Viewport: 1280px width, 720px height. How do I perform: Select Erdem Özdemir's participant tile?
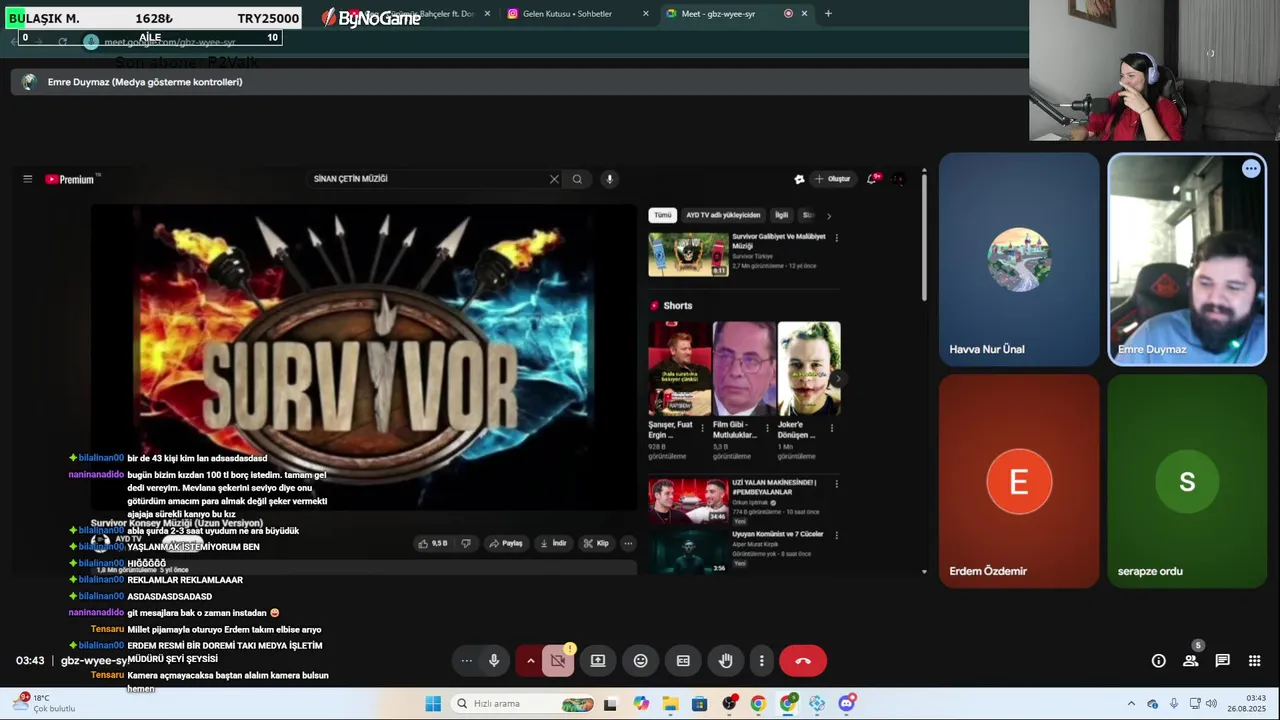pyautogui.click(x=1019, y=481)
